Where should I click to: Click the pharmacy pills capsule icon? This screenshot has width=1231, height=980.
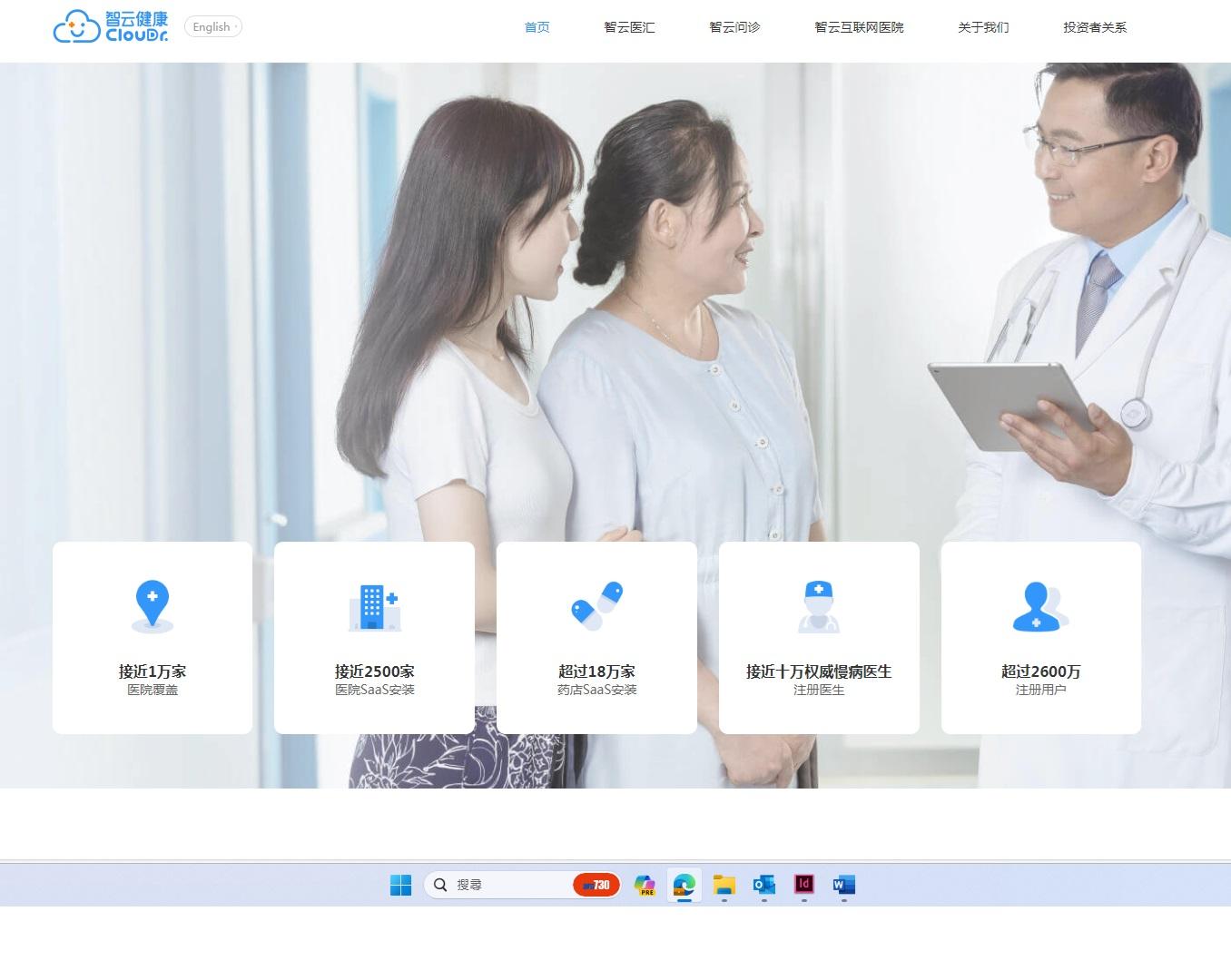tap(596, 606)
